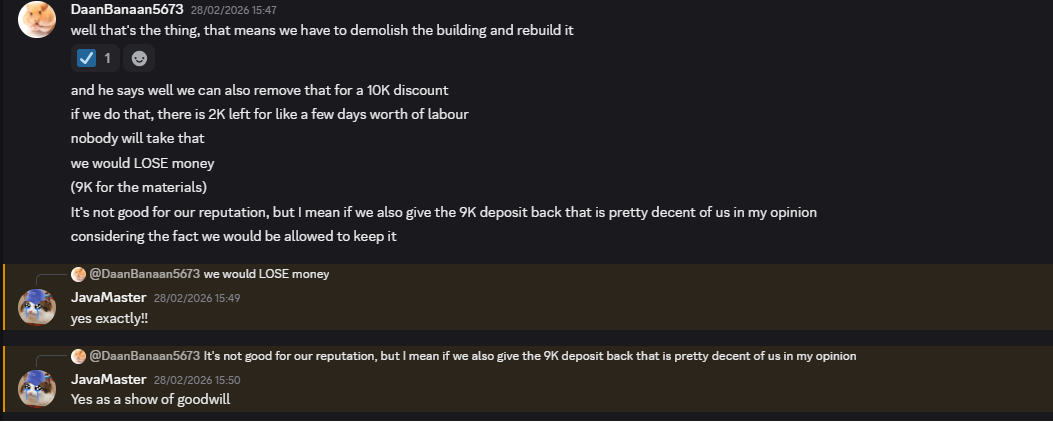
Task: Click small reply avatar before "we would LOSE money" quote
Action: click(x=78, y=274)
